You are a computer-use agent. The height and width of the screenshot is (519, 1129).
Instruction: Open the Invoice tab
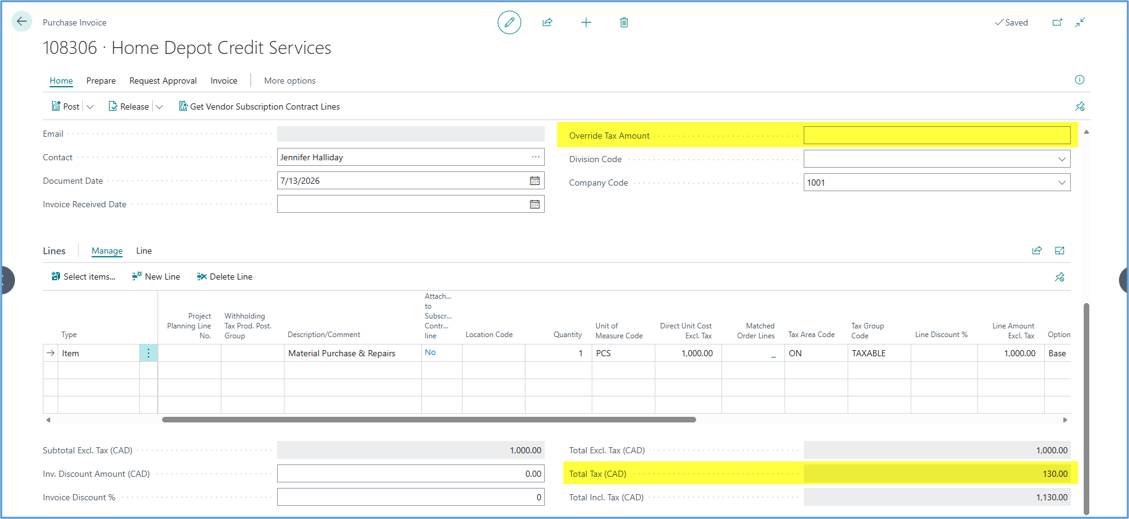pyautogui.click(x=223, y=81)
